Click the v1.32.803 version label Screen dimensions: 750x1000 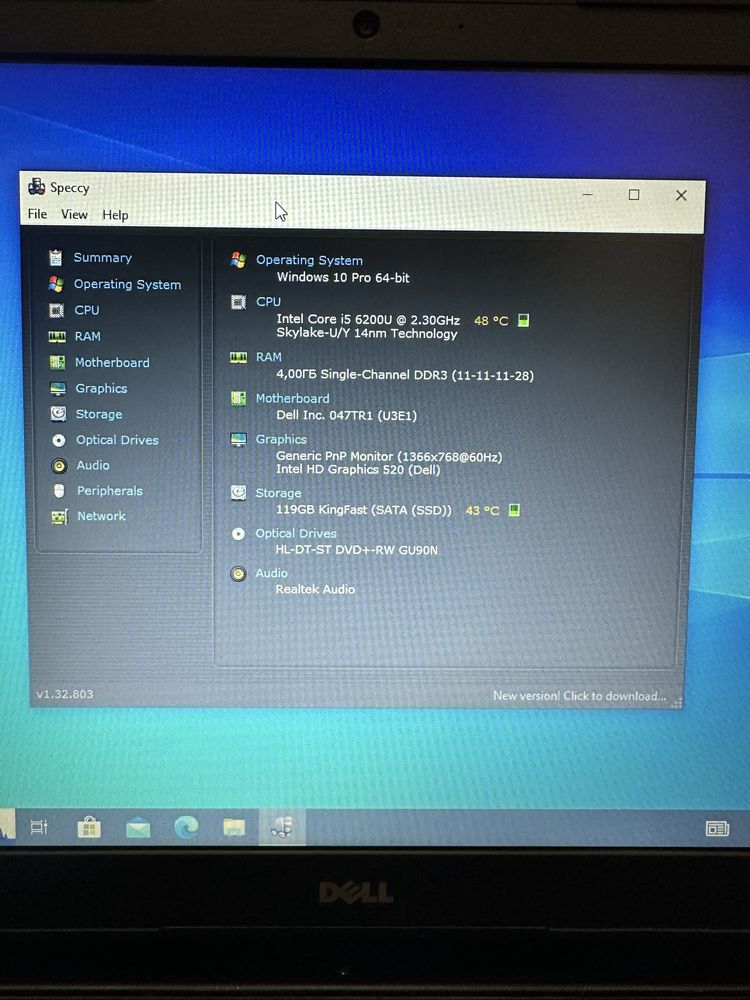click(x=64, y=694)
